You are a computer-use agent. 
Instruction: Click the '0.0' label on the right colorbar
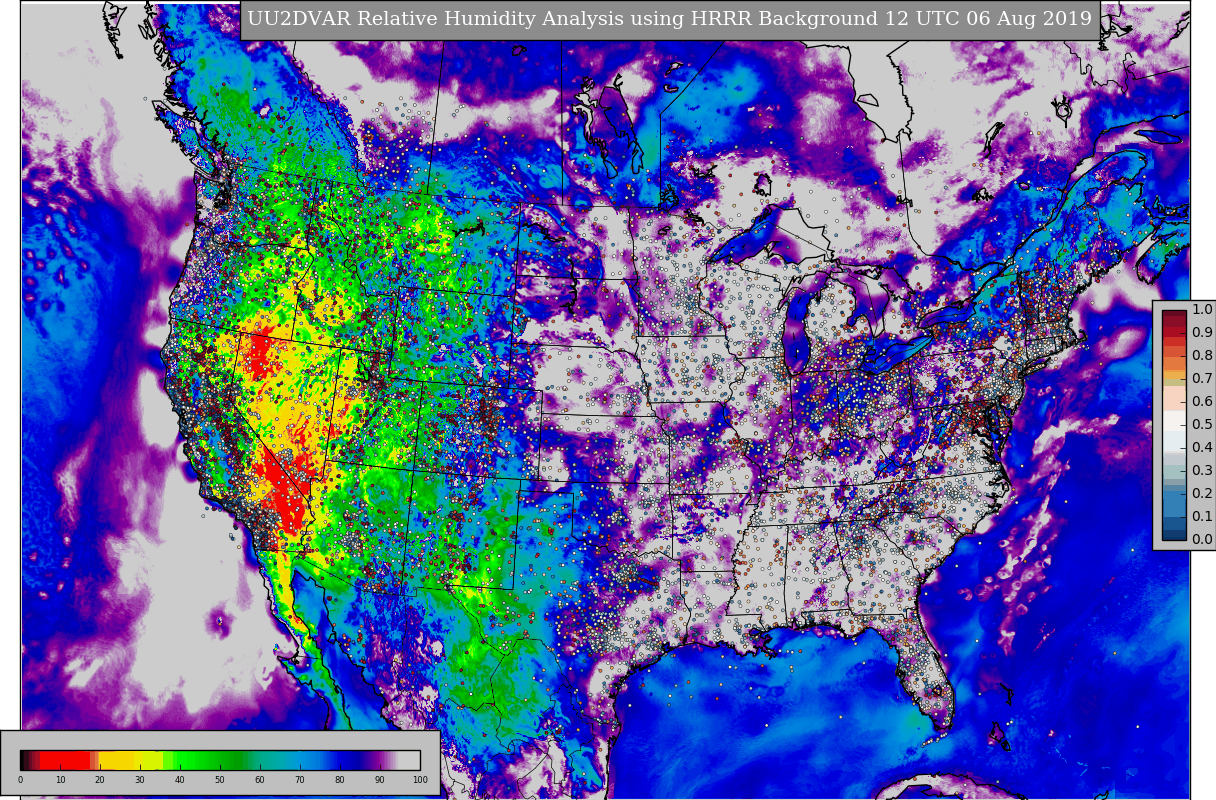click(x=1202, y=539)
